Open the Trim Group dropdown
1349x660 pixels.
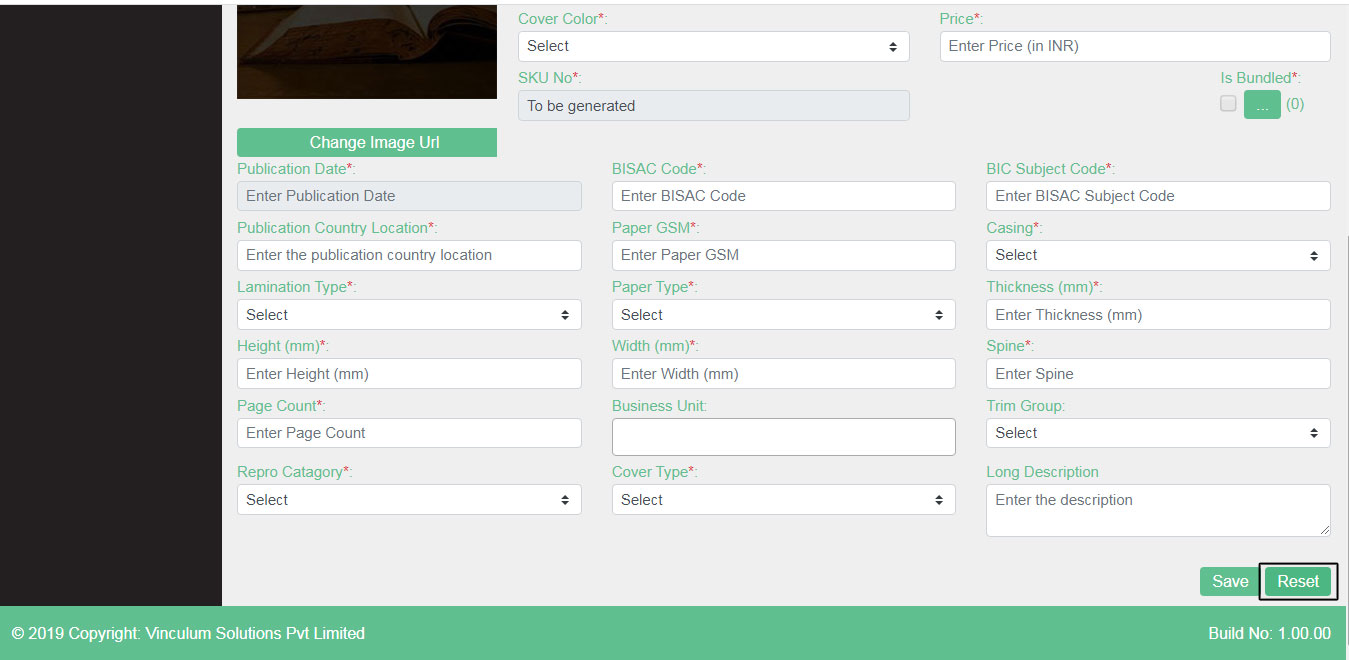point(1157,432)
